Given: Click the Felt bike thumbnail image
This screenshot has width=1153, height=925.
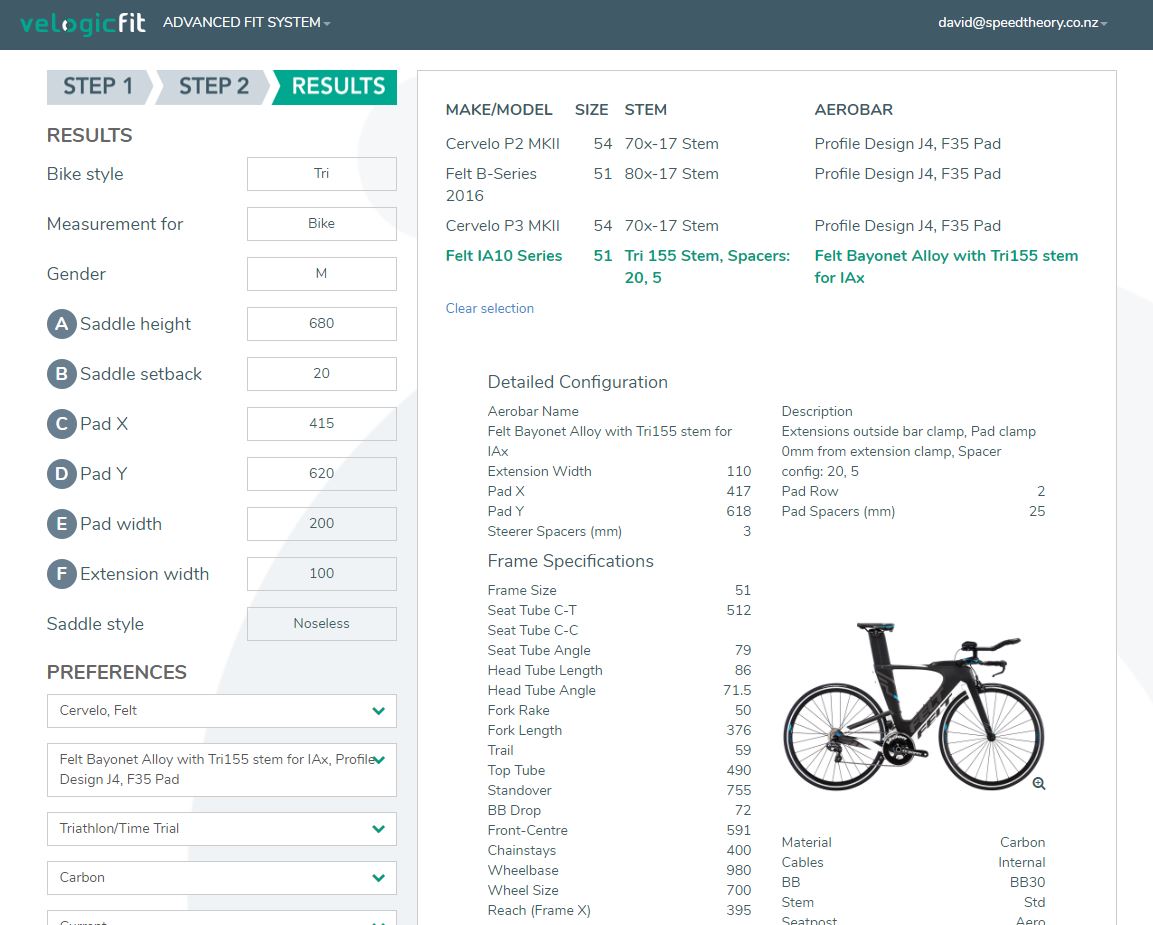Looking at the screenshot, I should click(x=913, y=705).
